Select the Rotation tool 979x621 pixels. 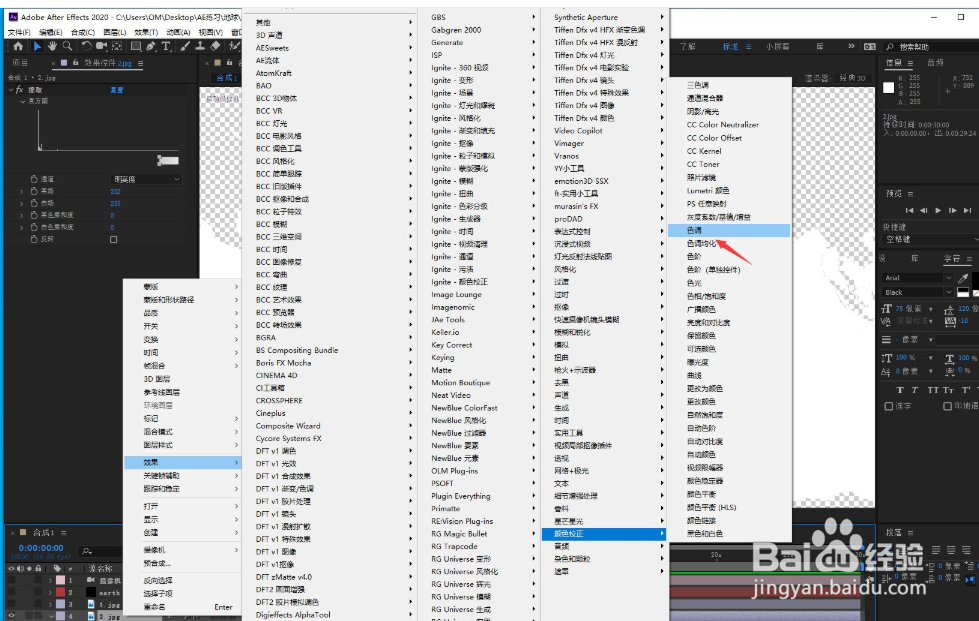(86, 46)
